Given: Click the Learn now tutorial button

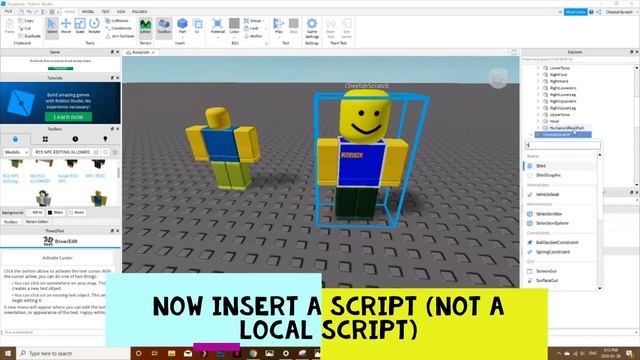Looking at the screenshot, I should point(68,117).
